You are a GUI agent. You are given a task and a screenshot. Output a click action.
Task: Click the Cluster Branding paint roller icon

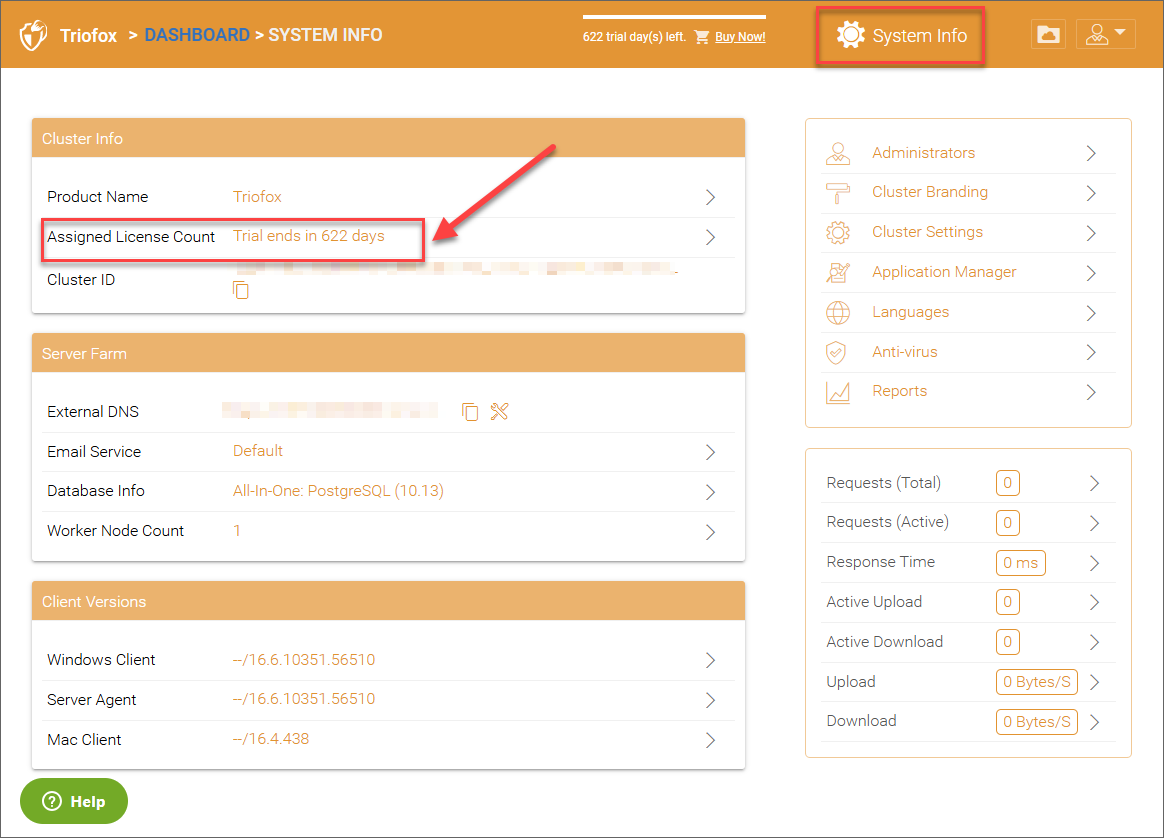tap(838, 193)
